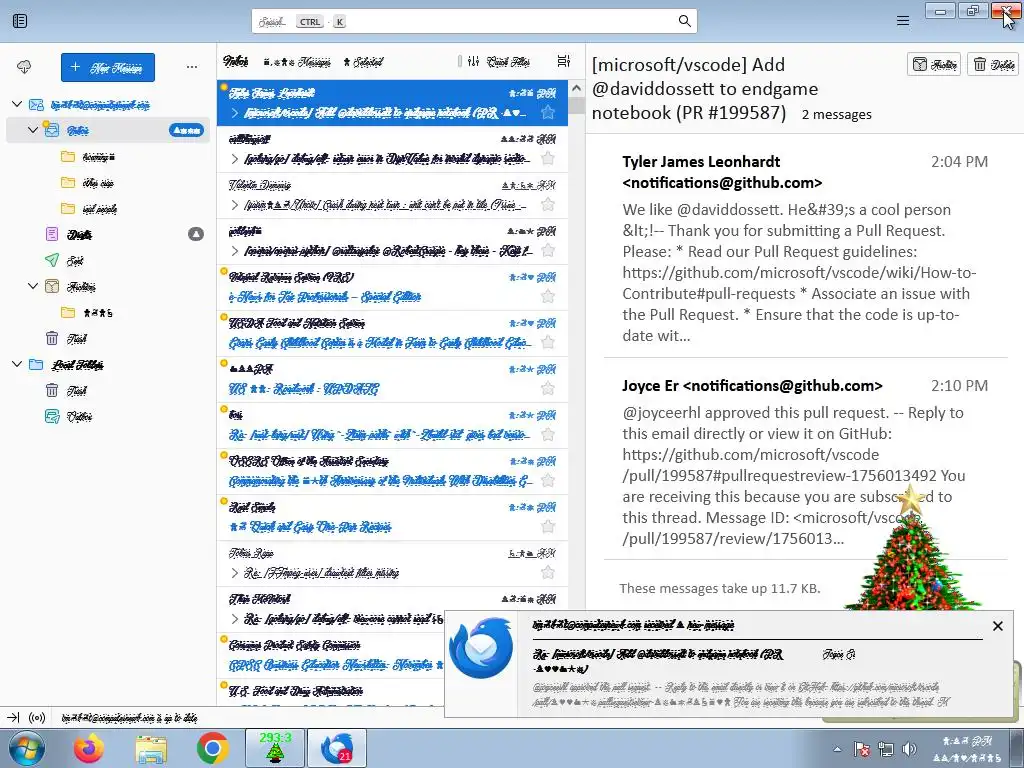Expand the Re: [FFmpeg-user] thread

pyautogui.click(x=234, y=573)
